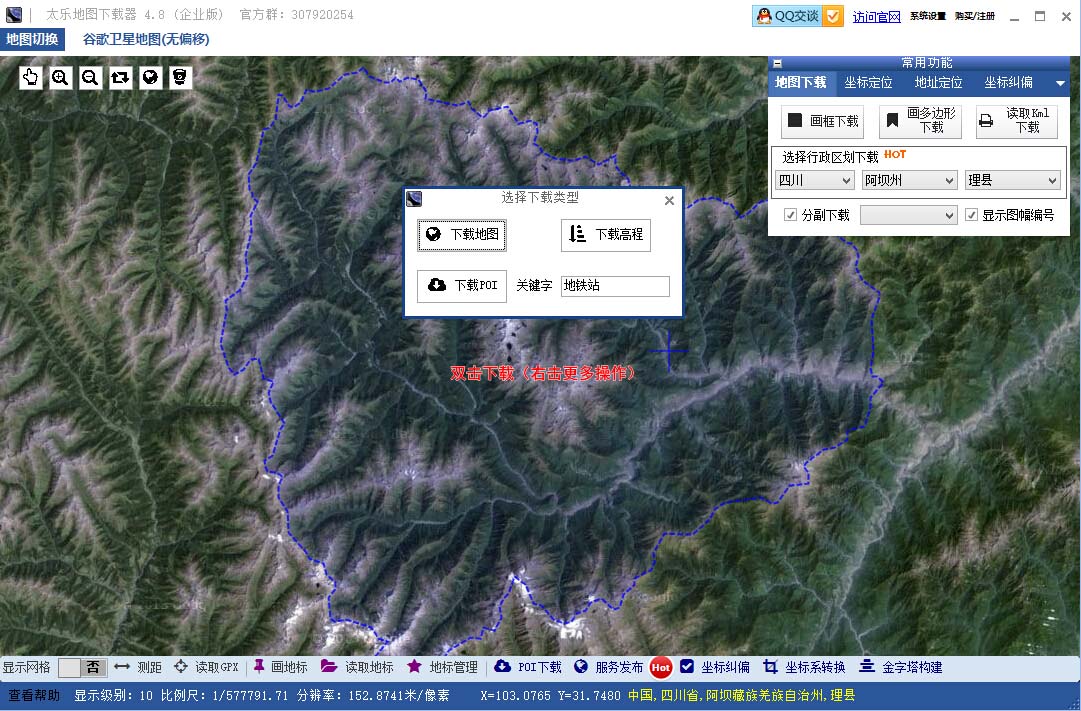Screen dimensions: 1081x711
Task: Toggle 显示网格 switch showing 否
Action: tap(81, 668)
